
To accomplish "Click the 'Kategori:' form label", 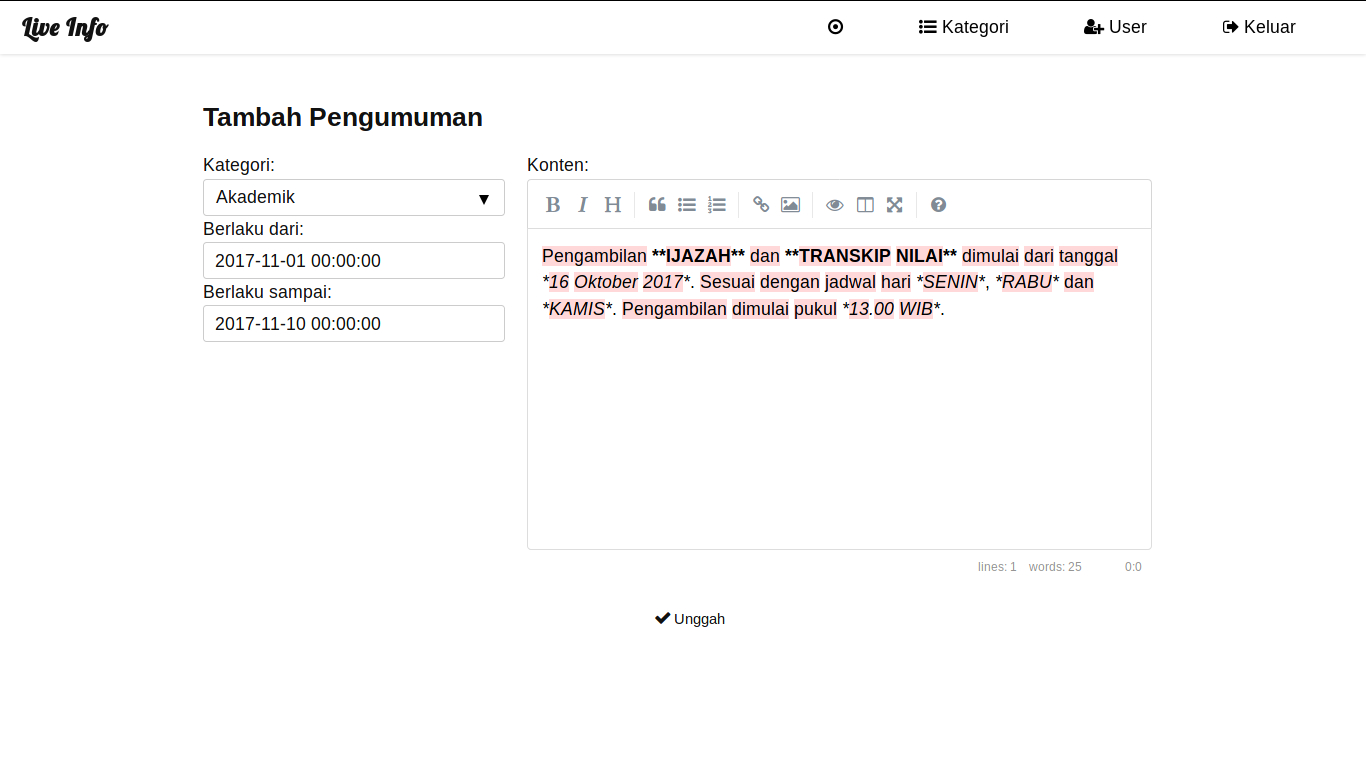I will tap(239, 165).
